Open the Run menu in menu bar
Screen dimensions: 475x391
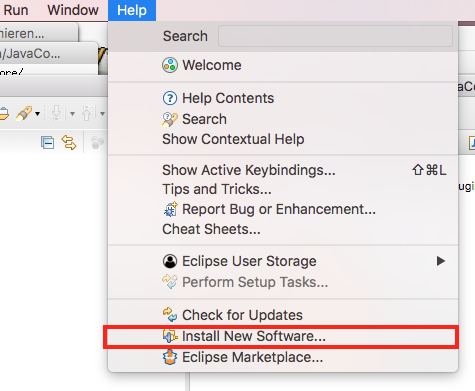coord(16,10)
